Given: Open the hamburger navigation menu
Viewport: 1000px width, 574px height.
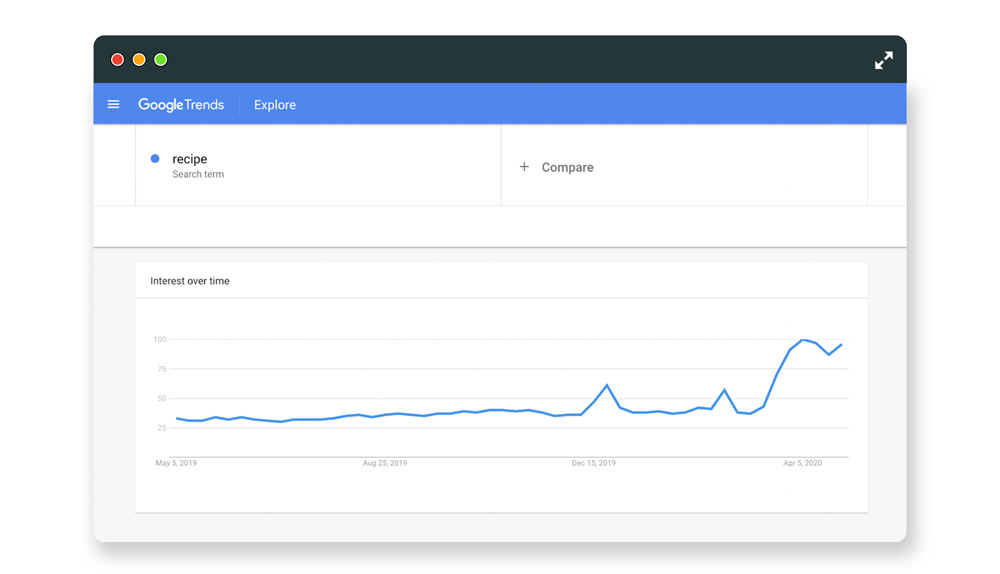Looking at the screenshot, I should coord(113,104).
